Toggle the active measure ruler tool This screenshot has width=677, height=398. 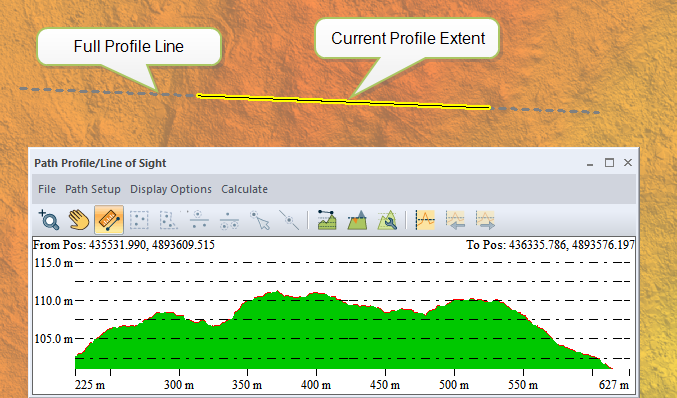click(109, 220)
